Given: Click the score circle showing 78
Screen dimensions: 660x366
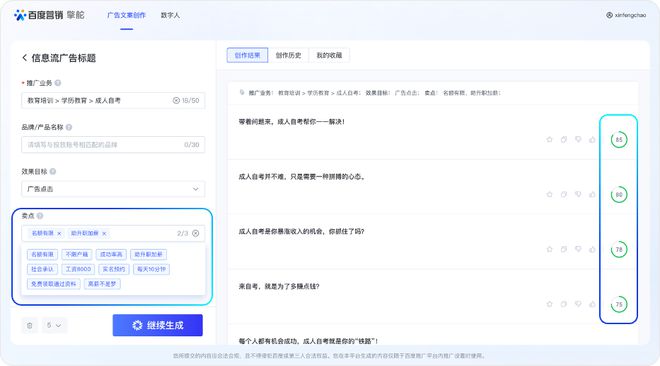Looking at the screenshot, I should [619, 249].
